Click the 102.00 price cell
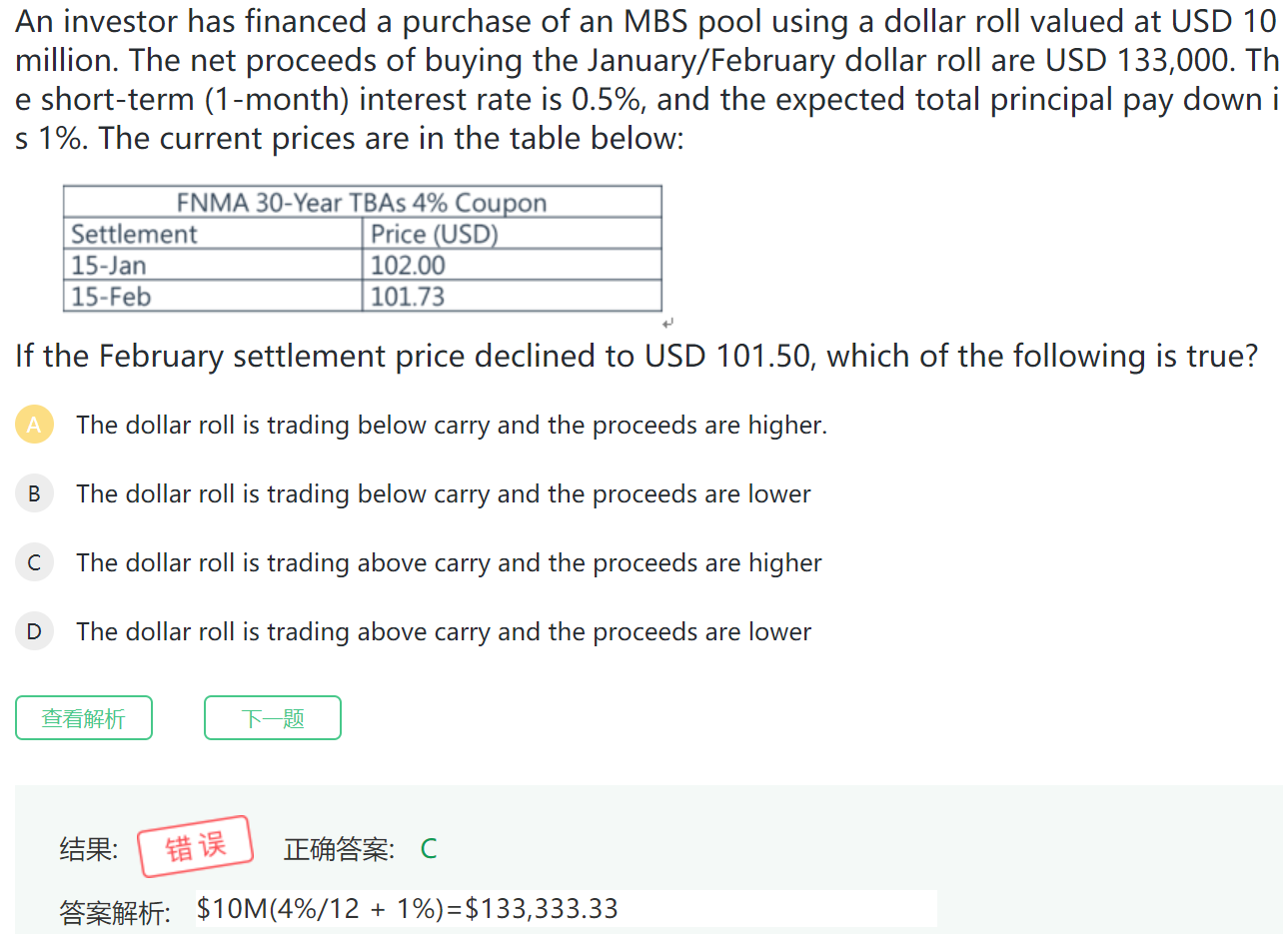 pyautogui.click(x=408, y=266)
